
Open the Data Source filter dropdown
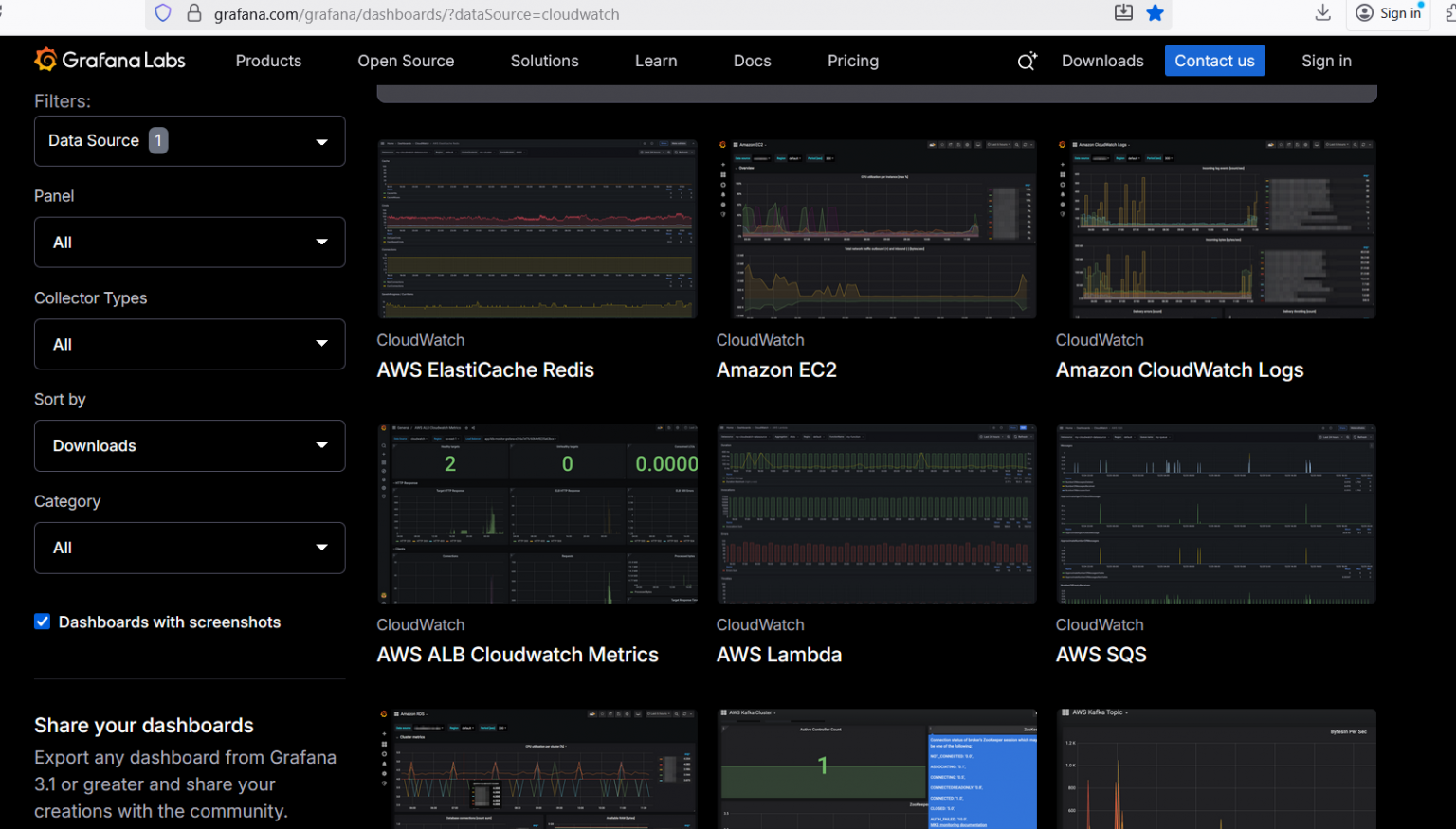[x=189, y=140]
